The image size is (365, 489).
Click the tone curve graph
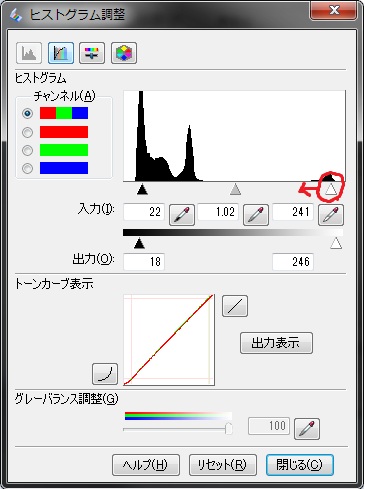pyautogui.click(x=169, y=340)
